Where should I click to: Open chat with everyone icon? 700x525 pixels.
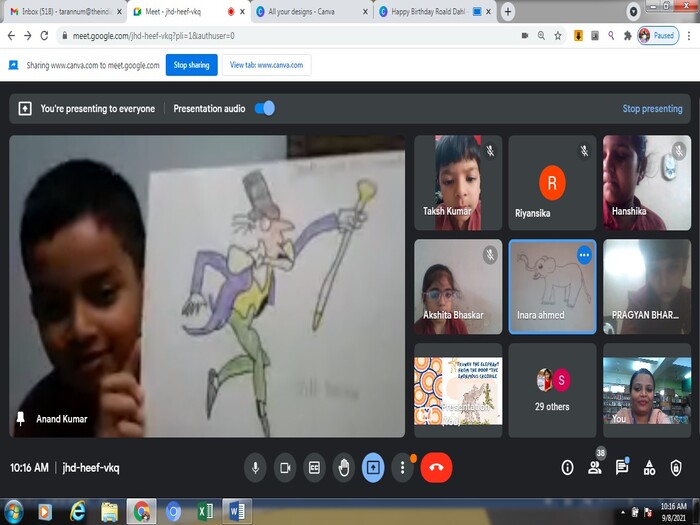(x=622, y=467)
